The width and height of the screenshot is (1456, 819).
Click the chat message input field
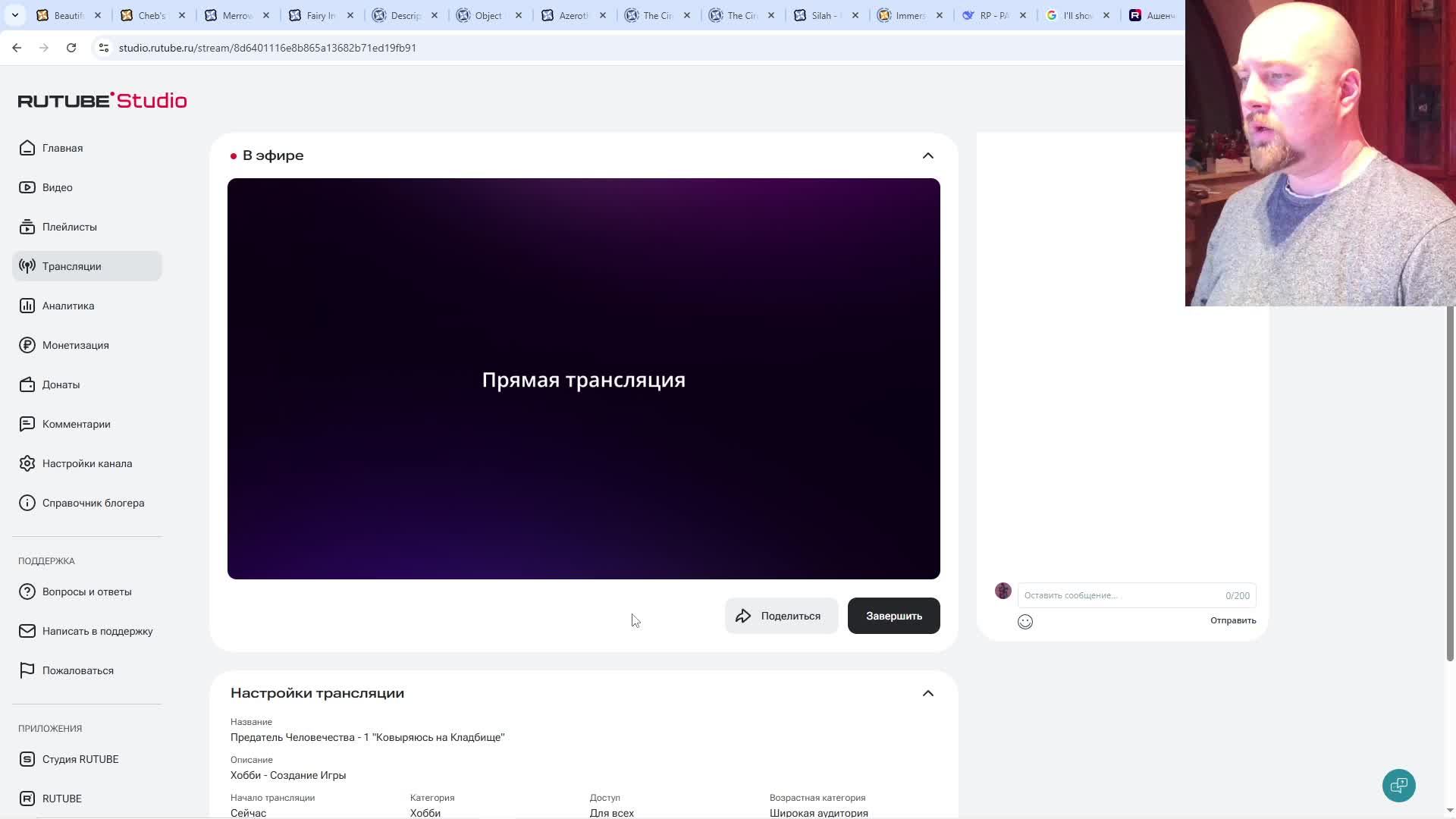(1119, 595)
